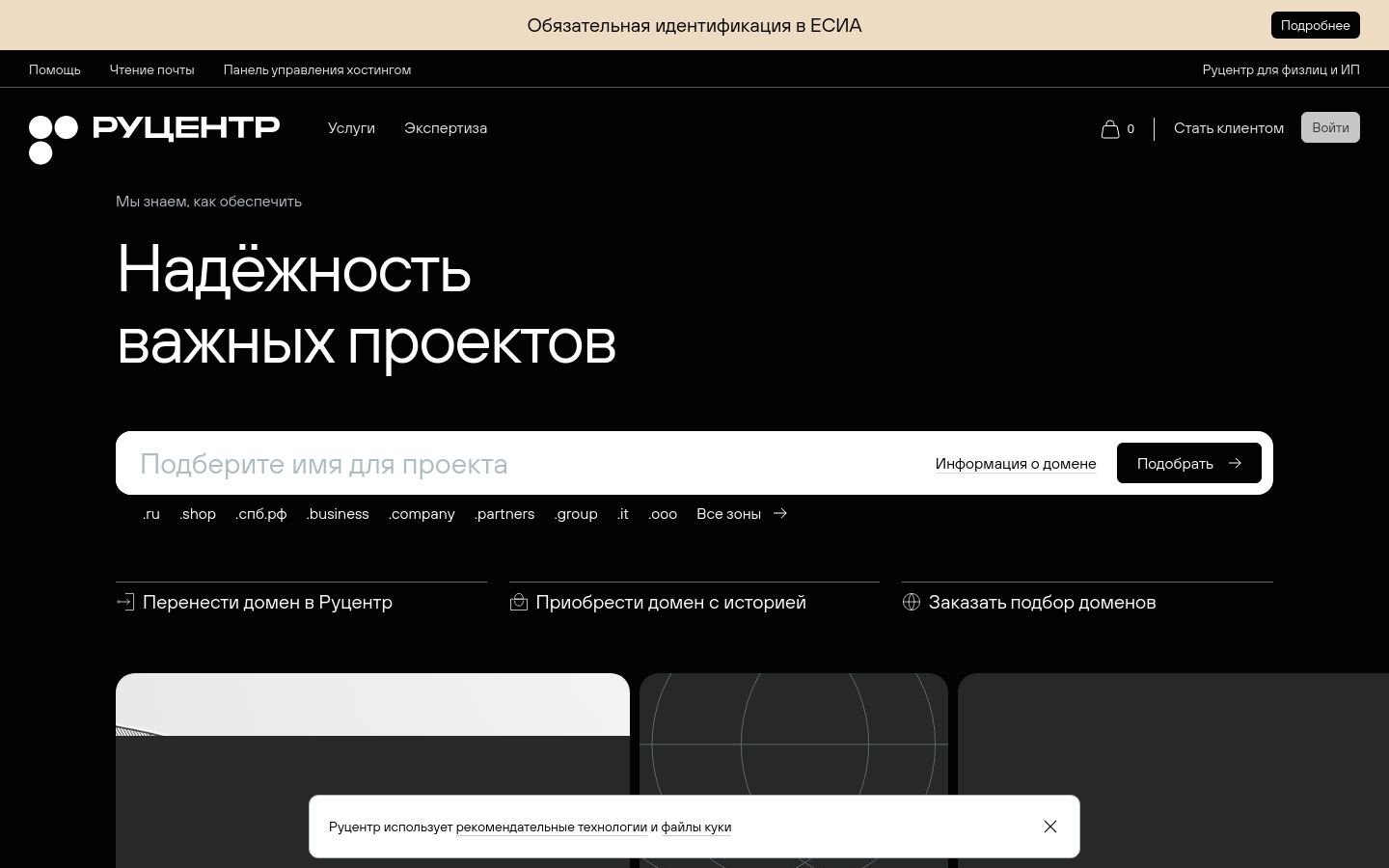Screen dimensions: 1389x868
Task: Select the .ooo zone
Action: click(x=663, y=513)
